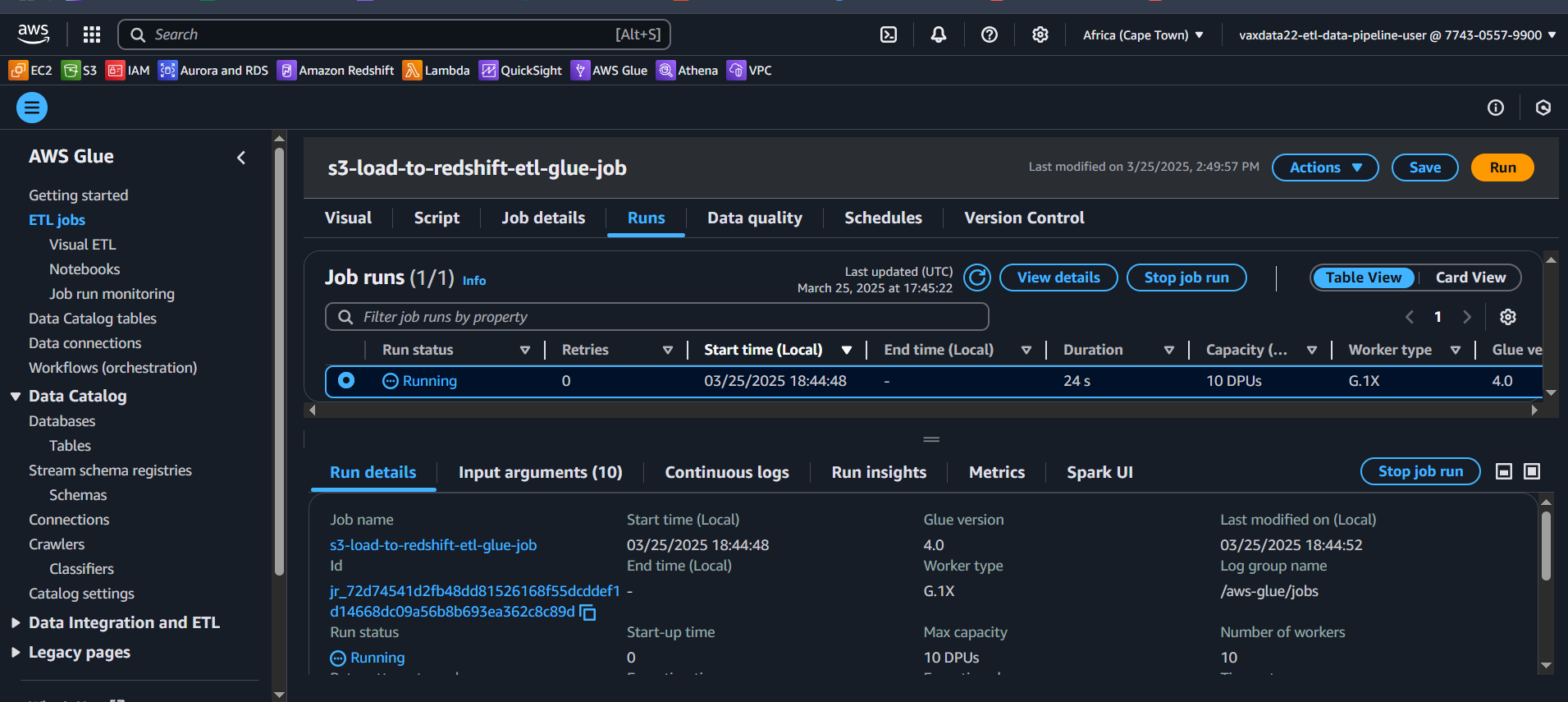Collapse the AWS Glue sidebar chevron
This screenshot has width=1568, height=702.
[241, 157]
